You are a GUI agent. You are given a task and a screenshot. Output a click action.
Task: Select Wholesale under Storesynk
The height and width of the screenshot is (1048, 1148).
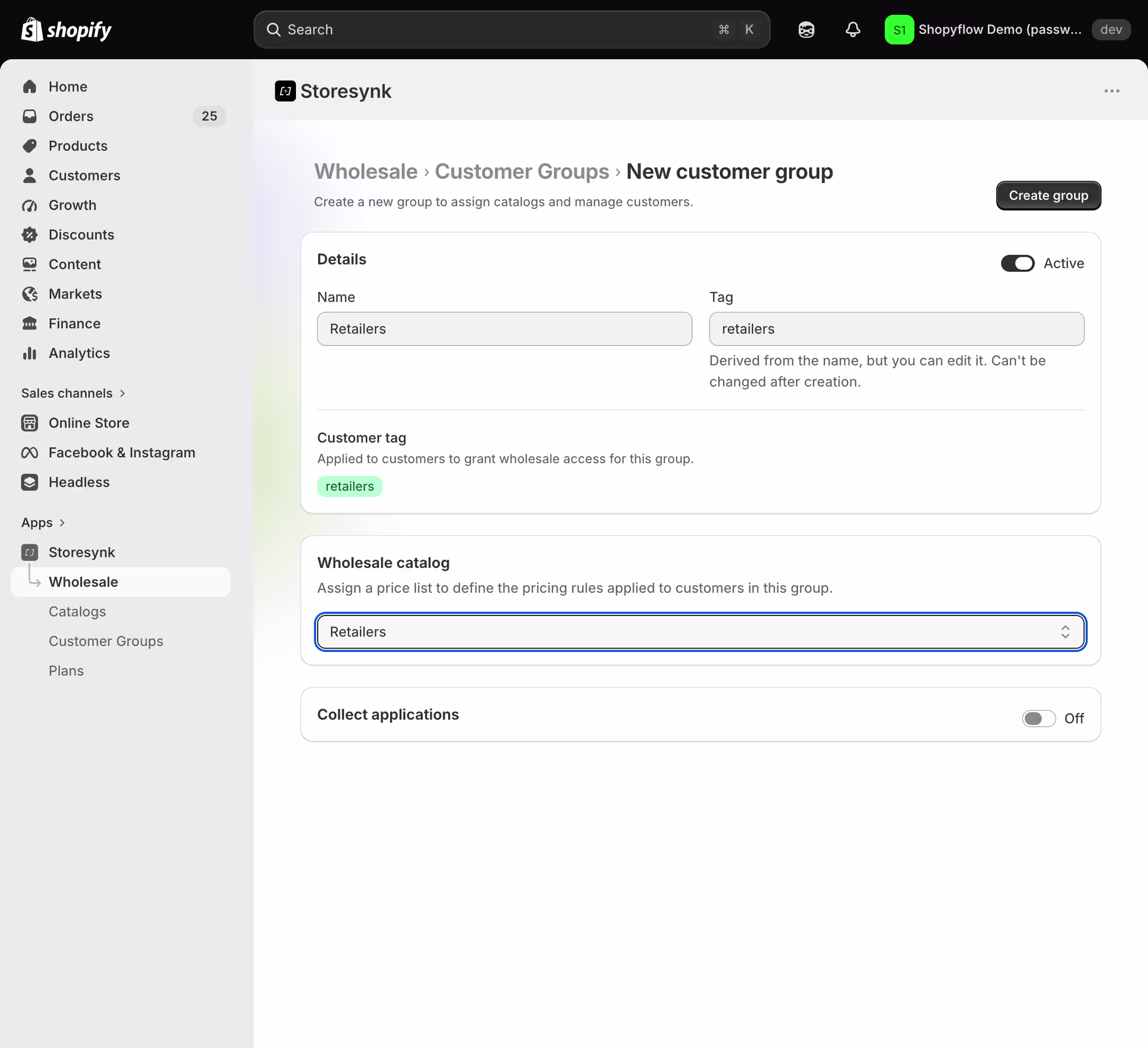[120, 582]
